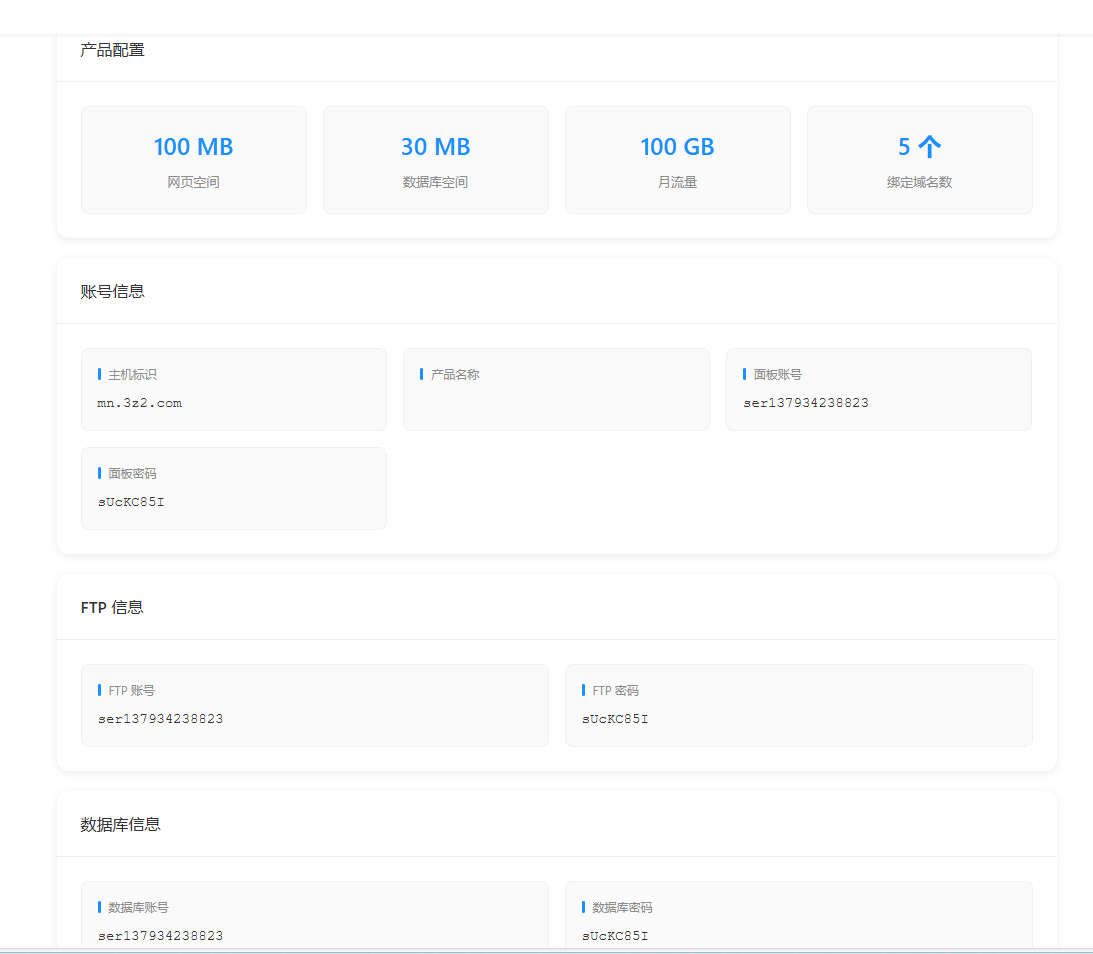Click the 数据库密码 card
Image resolution: width=1093 pixels, height=954 pixels.
(x=797, y=913)
